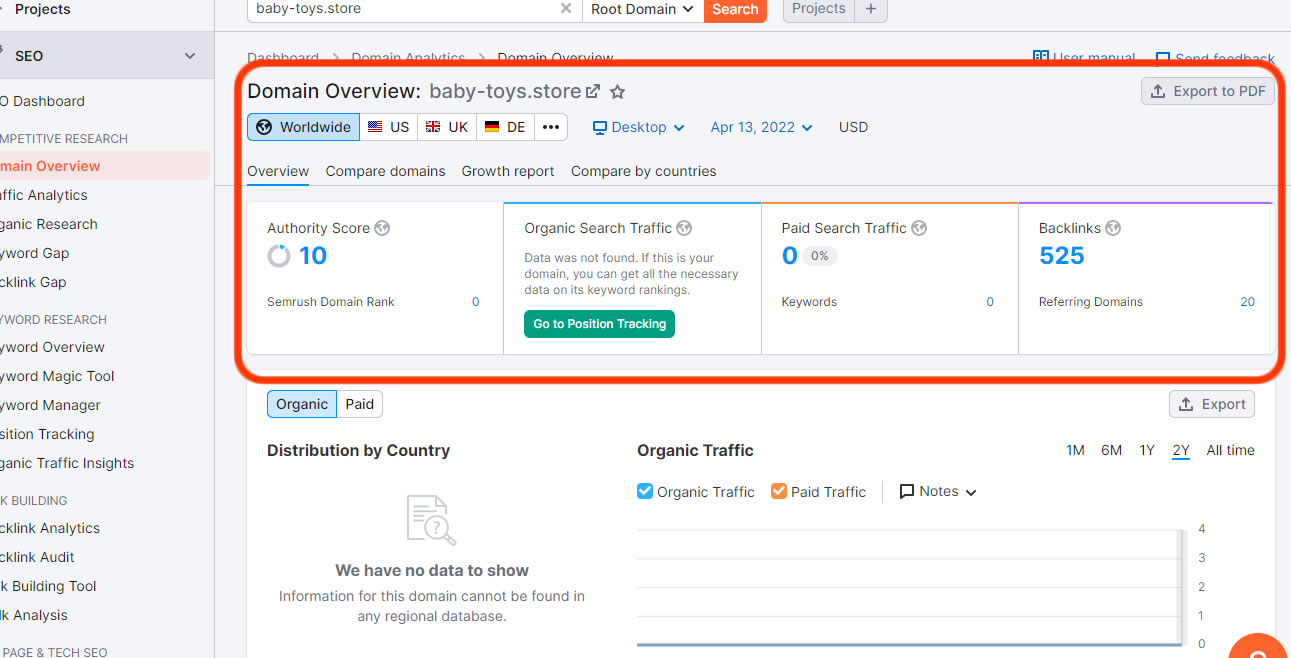Image resolution: width=1291 pixels, height=658 pixels.
Task: Select Domain Overview in the sidebar
Action: click(x=104, y=166)
